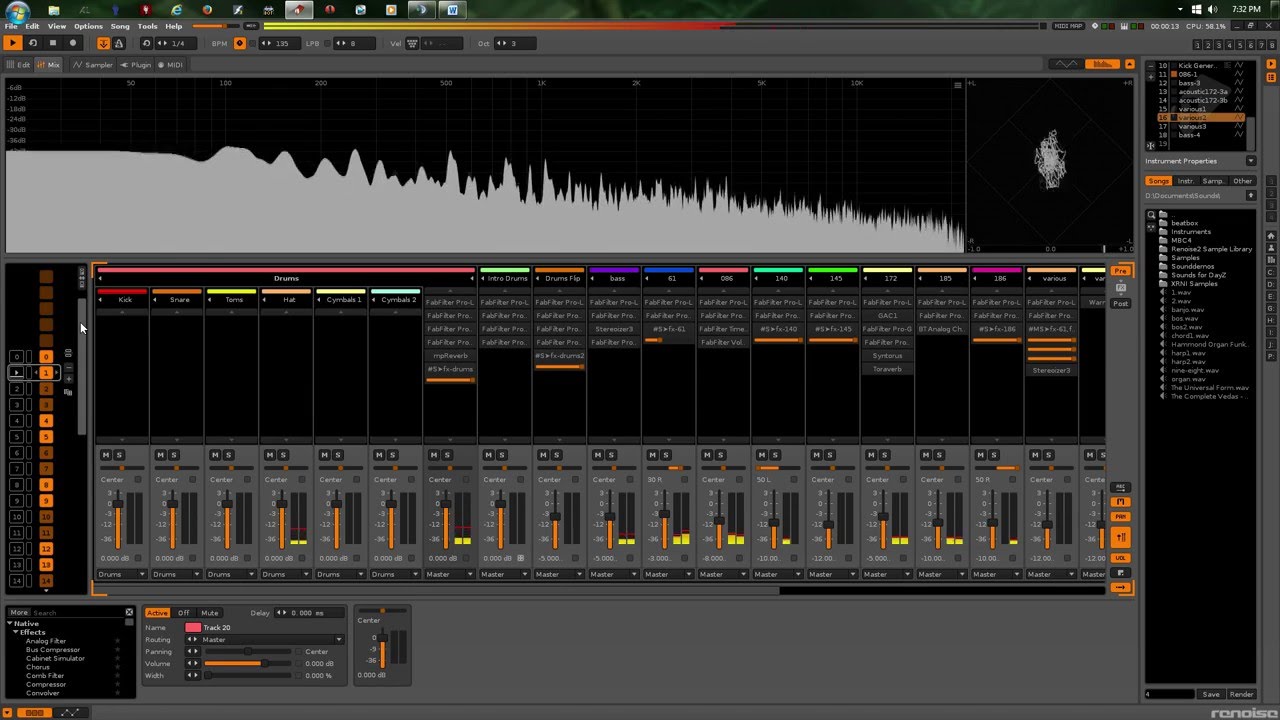Mute the Kick track
Image resolution: width=1280 pixels, height=720 pixels.
tap(105, 455)
